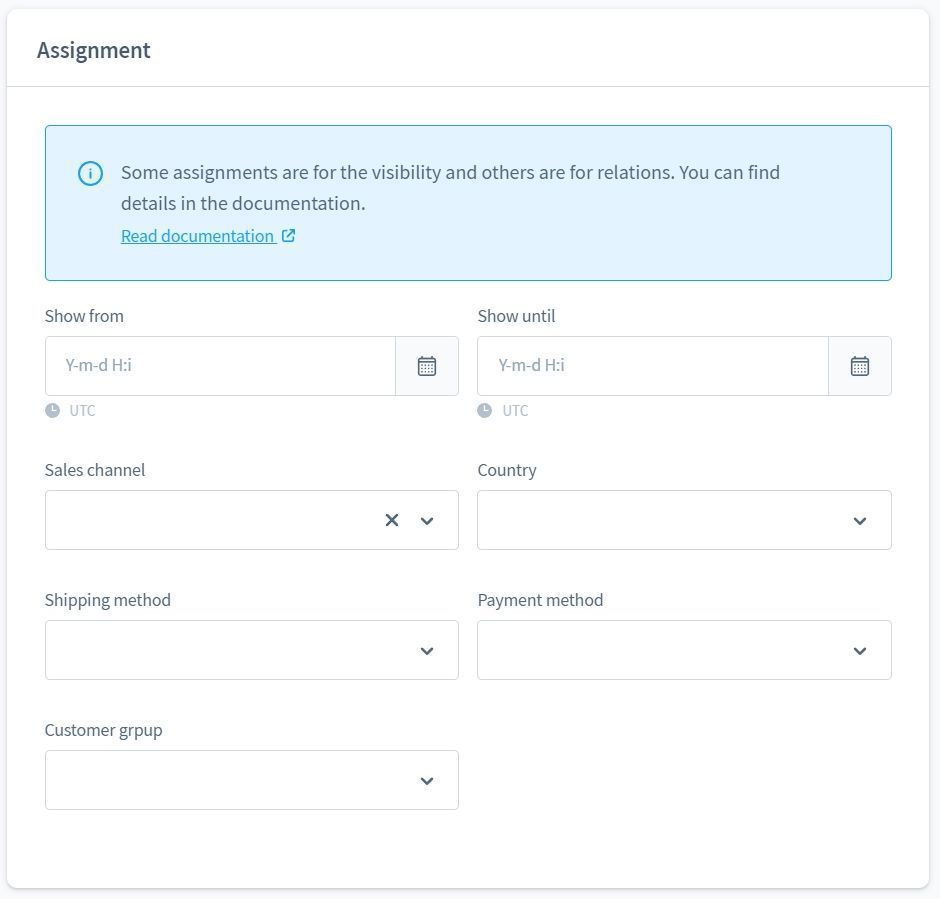
Task: Click the Country field label
Action: [x=507, y=470]
